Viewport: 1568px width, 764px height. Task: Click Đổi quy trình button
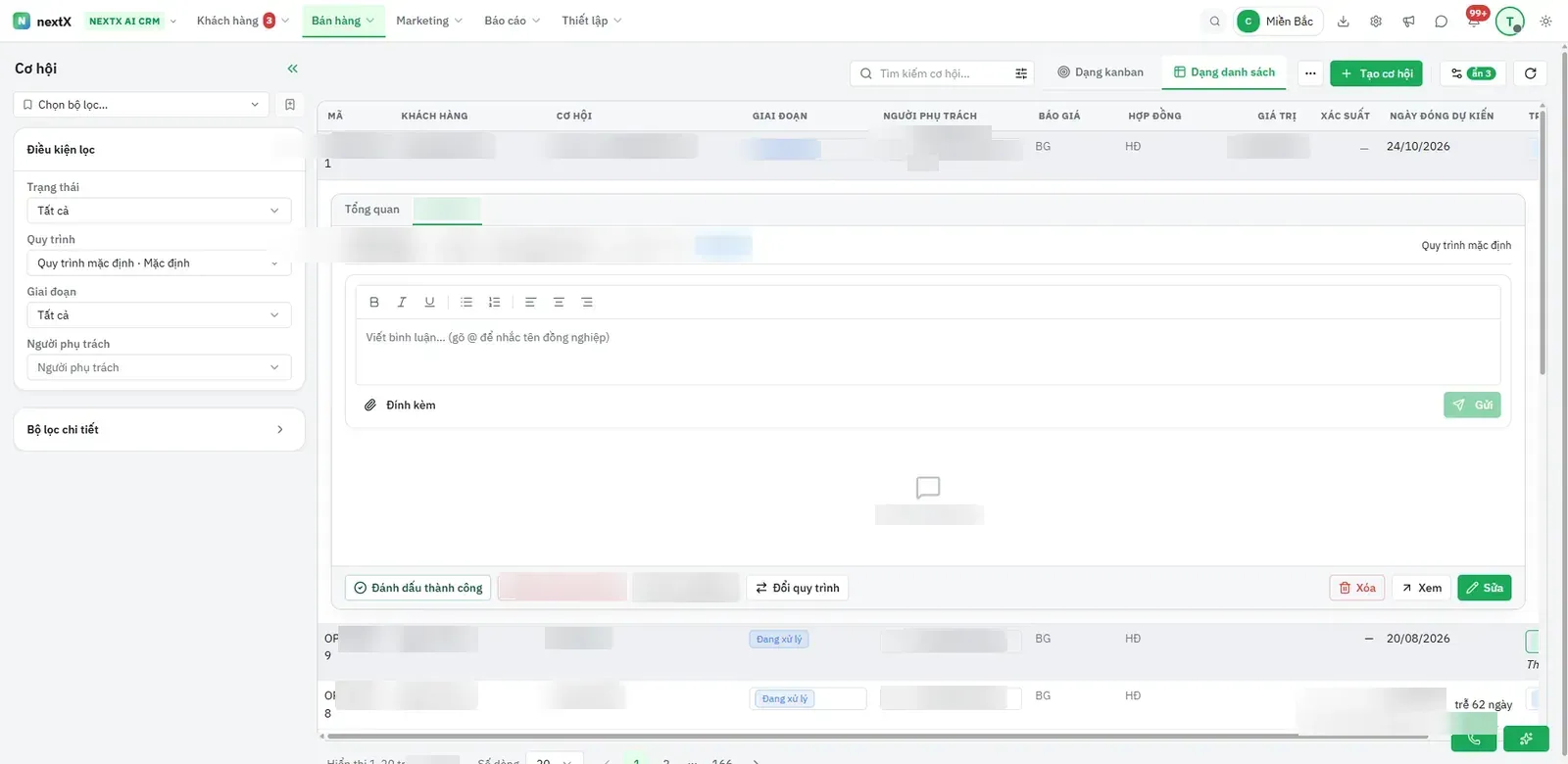pos(798,588)
